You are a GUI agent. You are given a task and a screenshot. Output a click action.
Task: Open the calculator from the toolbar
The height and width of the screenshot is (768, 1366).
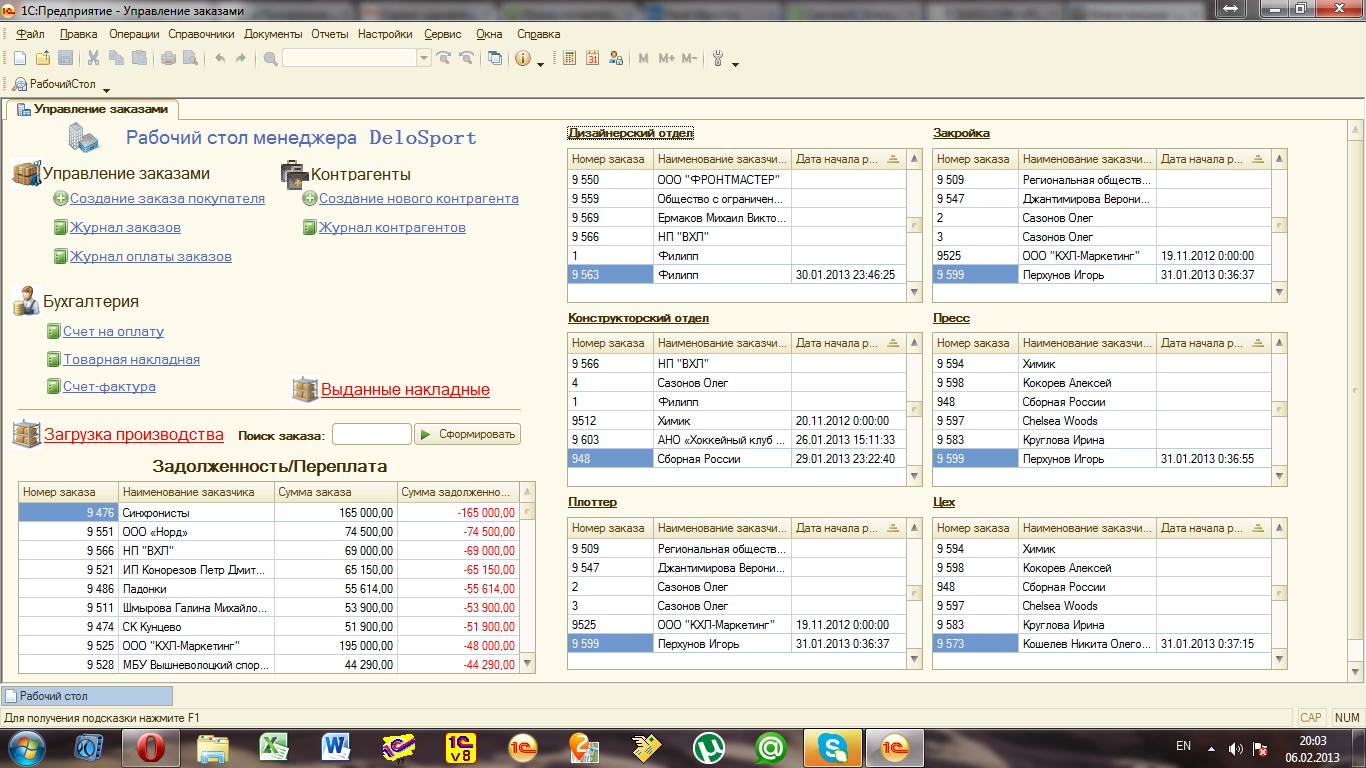pos(570,59)
